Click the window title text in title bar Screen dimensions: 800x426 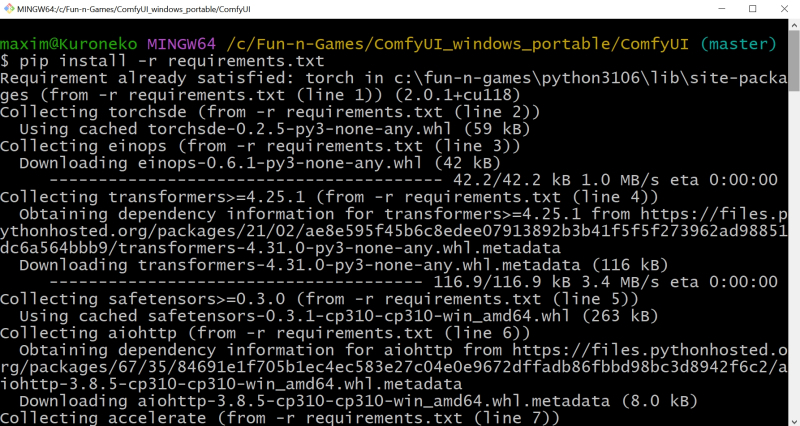[130, 9]
